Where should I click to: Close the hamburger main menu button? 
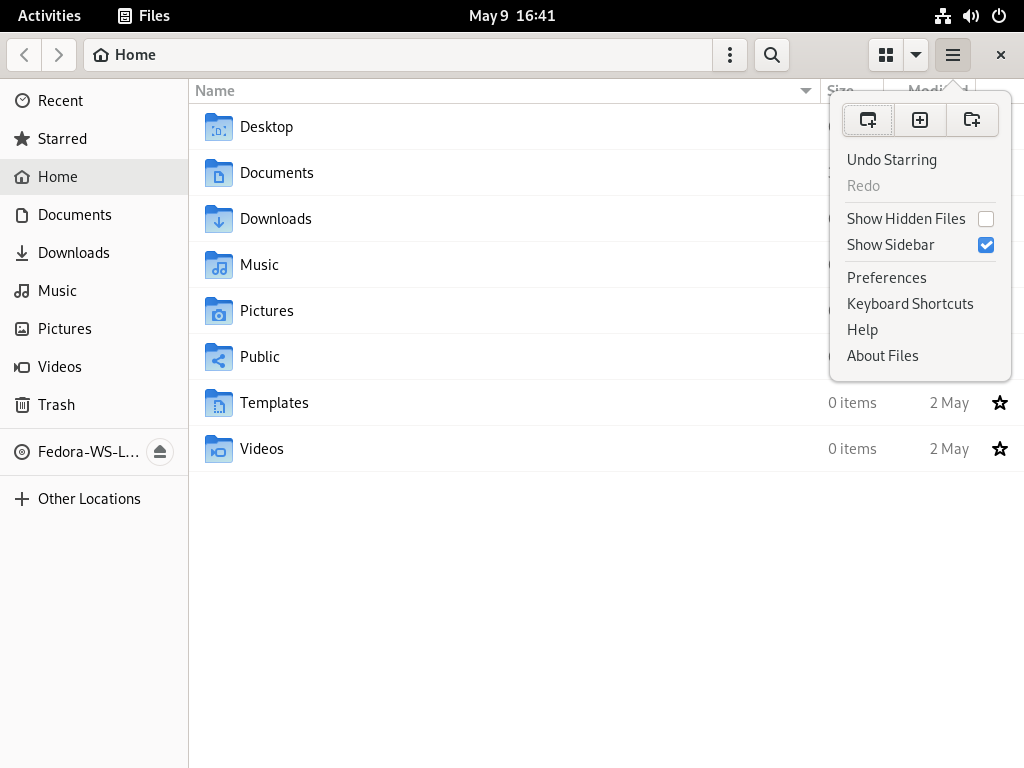pyautogui.click(x=953, y=55)
